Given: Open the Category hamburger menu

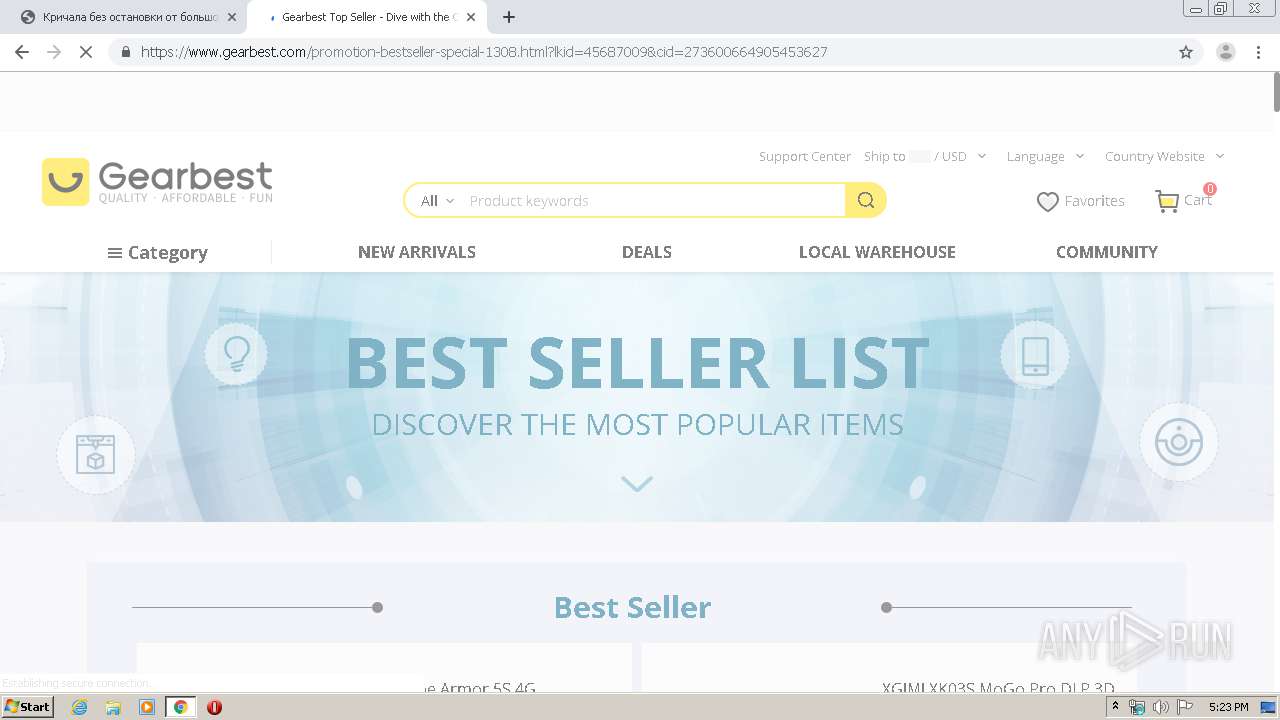Looking at the screenshot, I should pos(158,253).
